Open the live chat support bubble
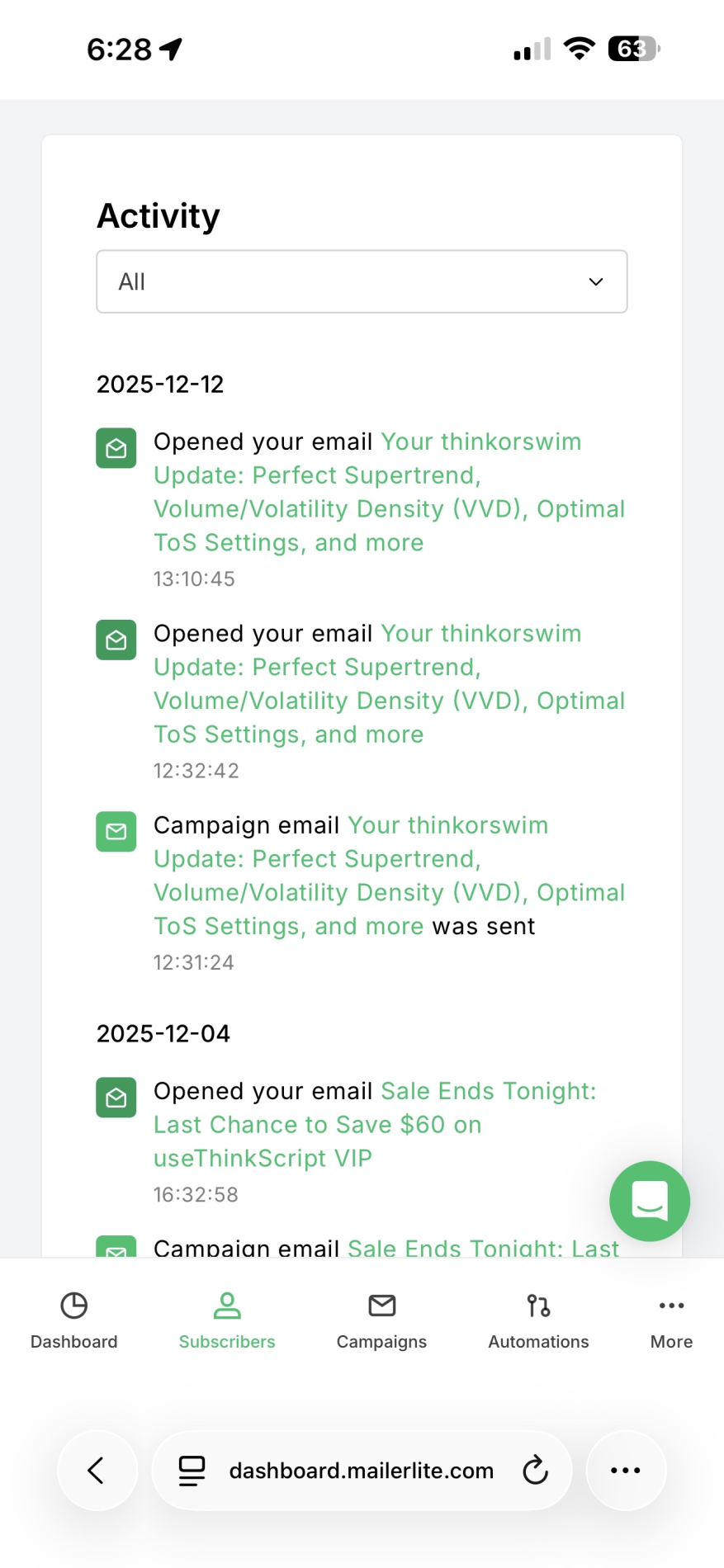 point(650,1201)
